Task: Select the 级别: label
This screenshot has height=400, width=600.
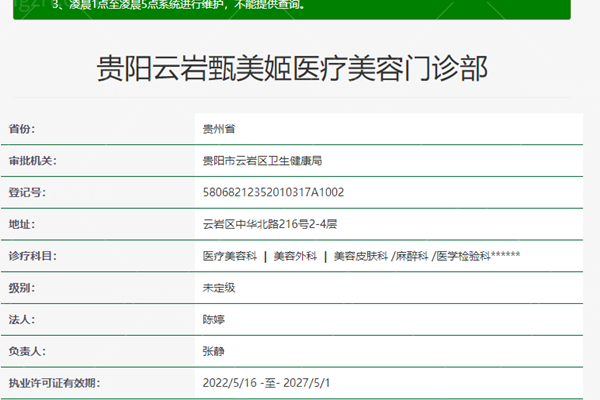Action: click(x=22, y=288)
